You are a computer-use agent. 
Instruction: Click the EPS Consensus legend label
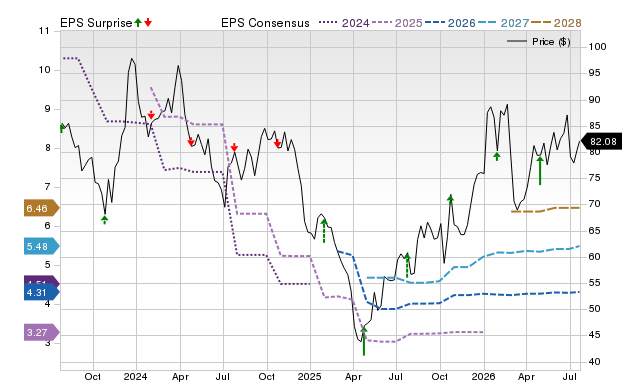pyautogui.click(x=265, y=23)
